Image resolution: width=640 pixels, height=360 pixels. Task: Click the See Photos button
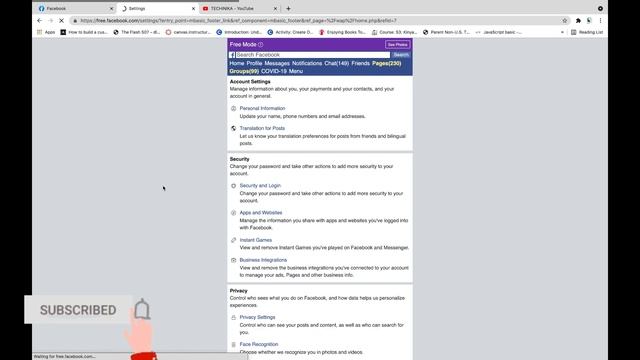pos(397,44)
